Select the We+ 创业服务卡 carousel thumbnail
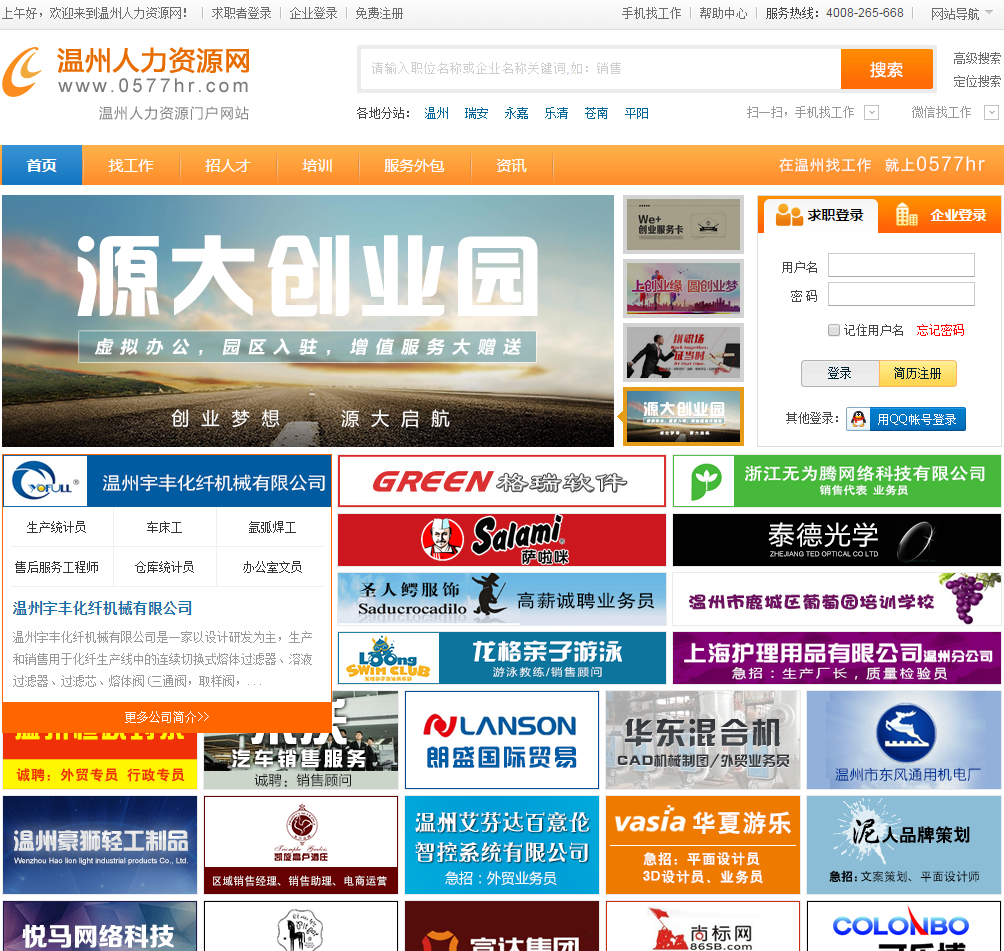This screenshot has width=1004, height=951. coord(683,224)
